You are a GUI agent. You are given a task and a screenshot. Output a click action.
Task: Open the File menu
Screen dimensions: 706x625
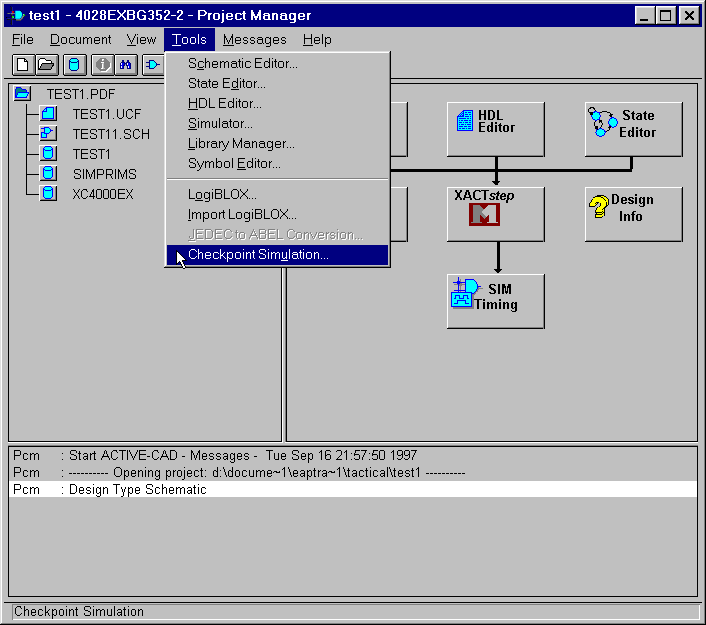click(23, 40)
